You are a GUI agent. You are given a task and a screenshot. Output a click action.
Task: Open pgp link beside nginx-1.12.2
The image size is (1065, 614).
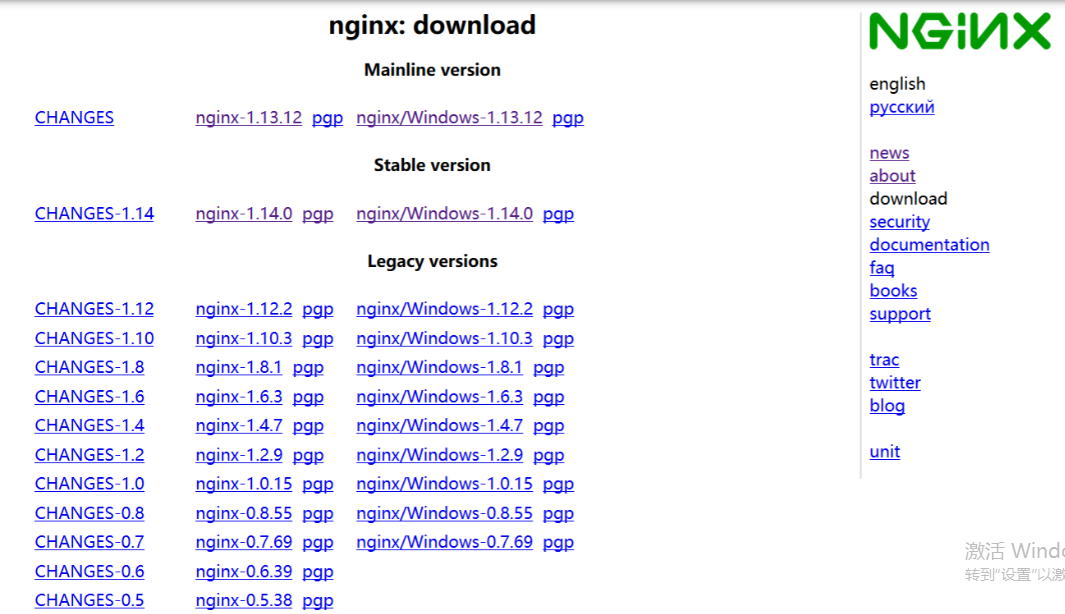coord(318,308)
